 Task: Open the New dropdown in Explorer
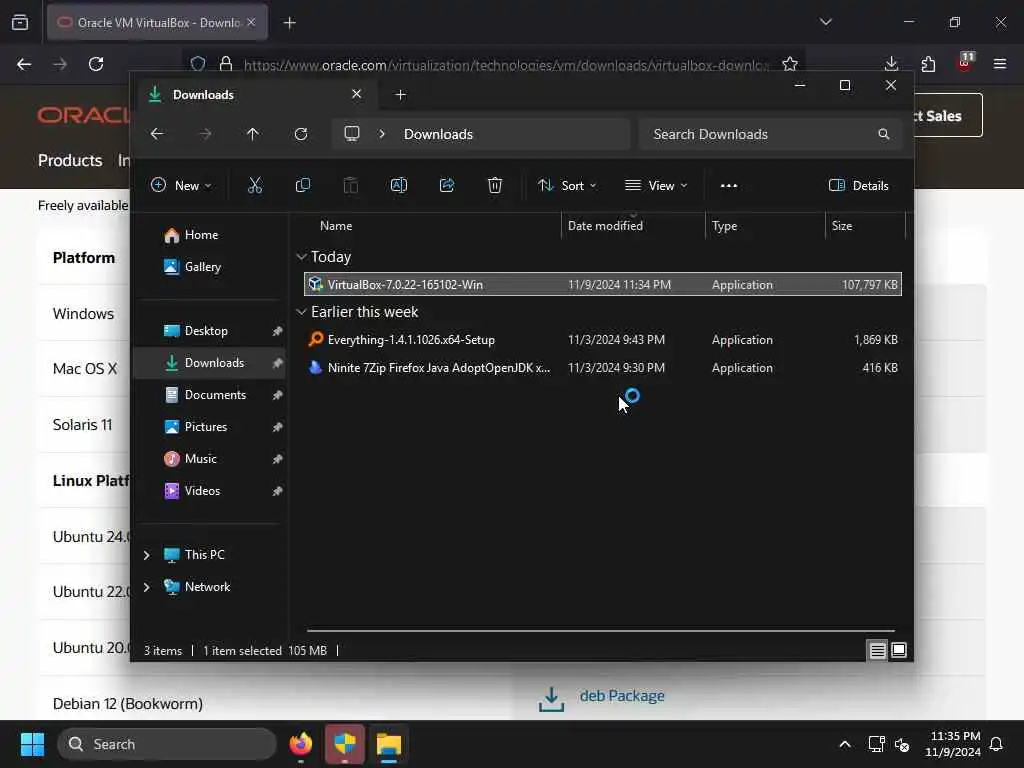coord(181,185)
